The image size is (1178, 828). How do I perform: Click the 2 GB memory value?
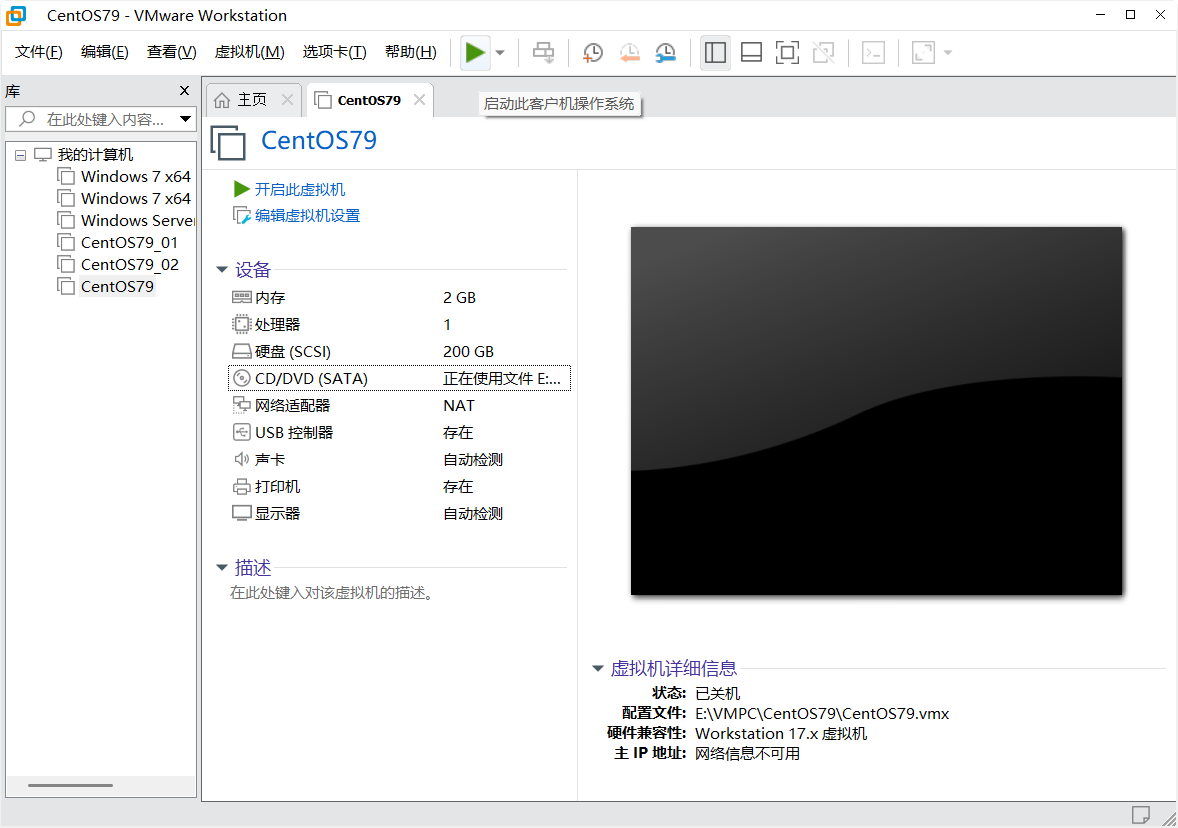(459, 298)
